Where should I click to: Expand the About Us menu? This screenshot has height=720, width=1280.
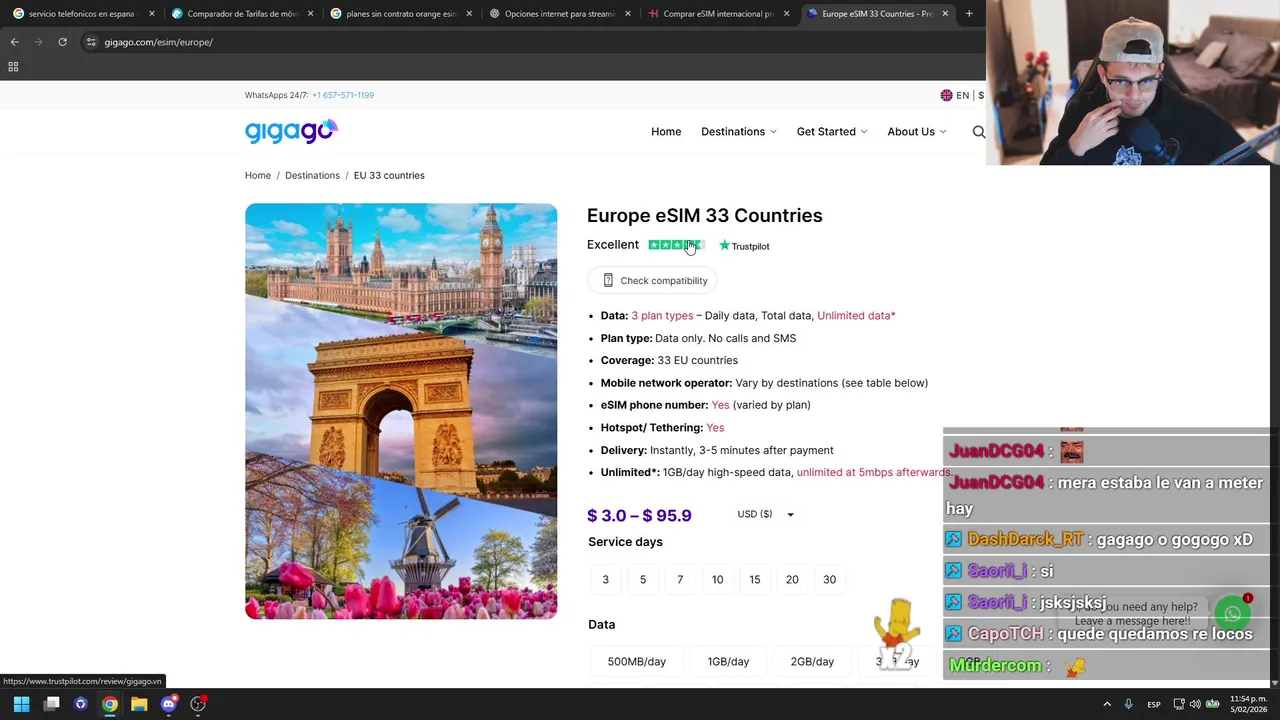point(916,132)
